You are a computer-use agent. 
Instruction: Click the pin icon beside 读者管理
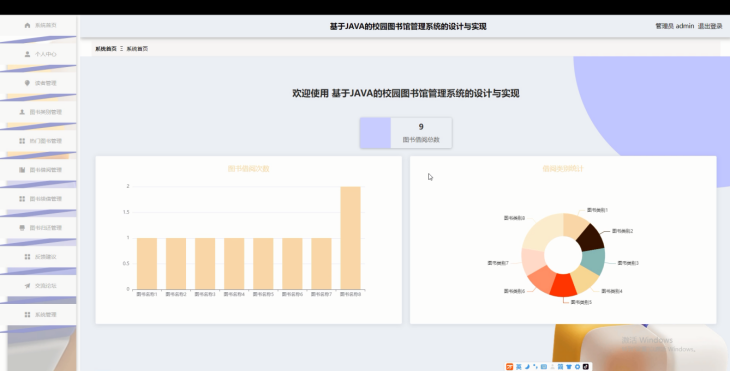pos(27,83)
